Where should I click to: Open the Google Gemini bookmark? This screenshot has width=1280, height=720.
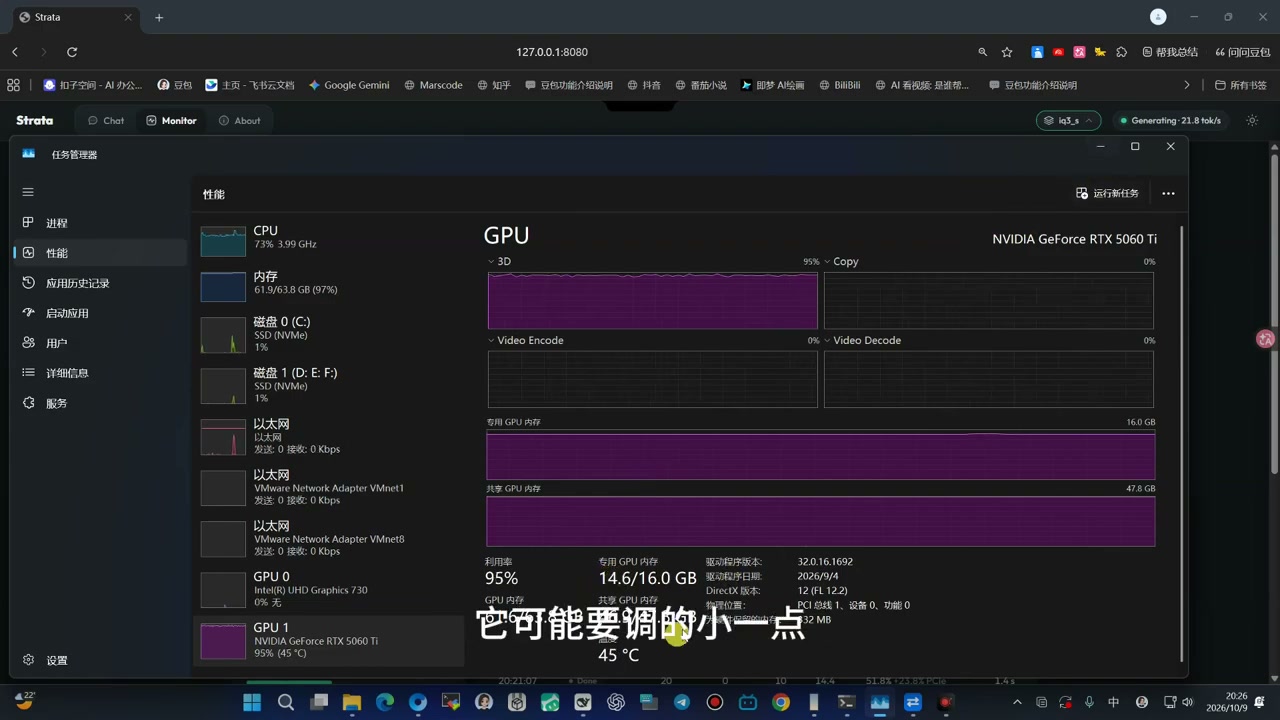click(349, 85)
